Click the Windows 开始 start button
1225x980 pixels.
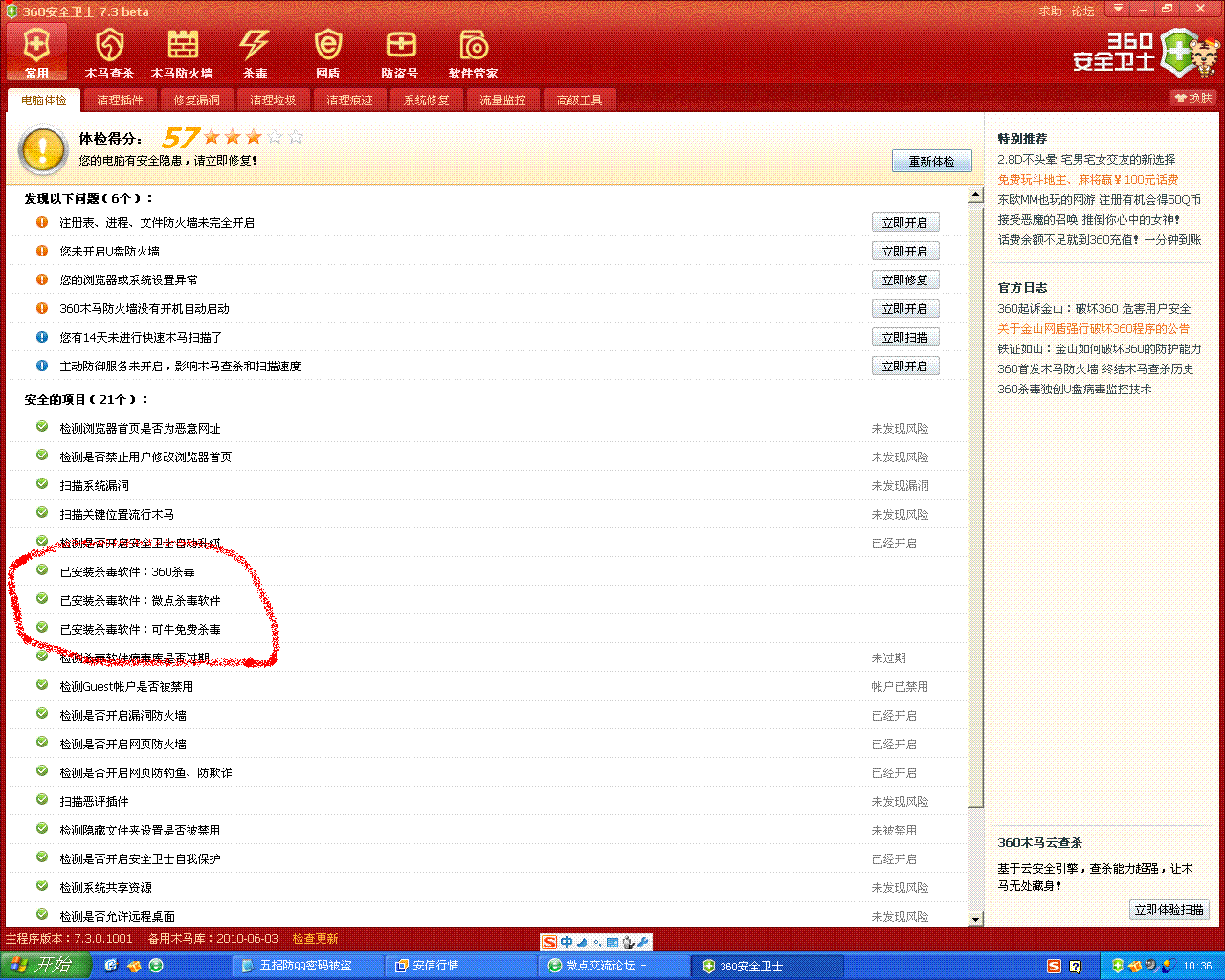tap(45, 966)
